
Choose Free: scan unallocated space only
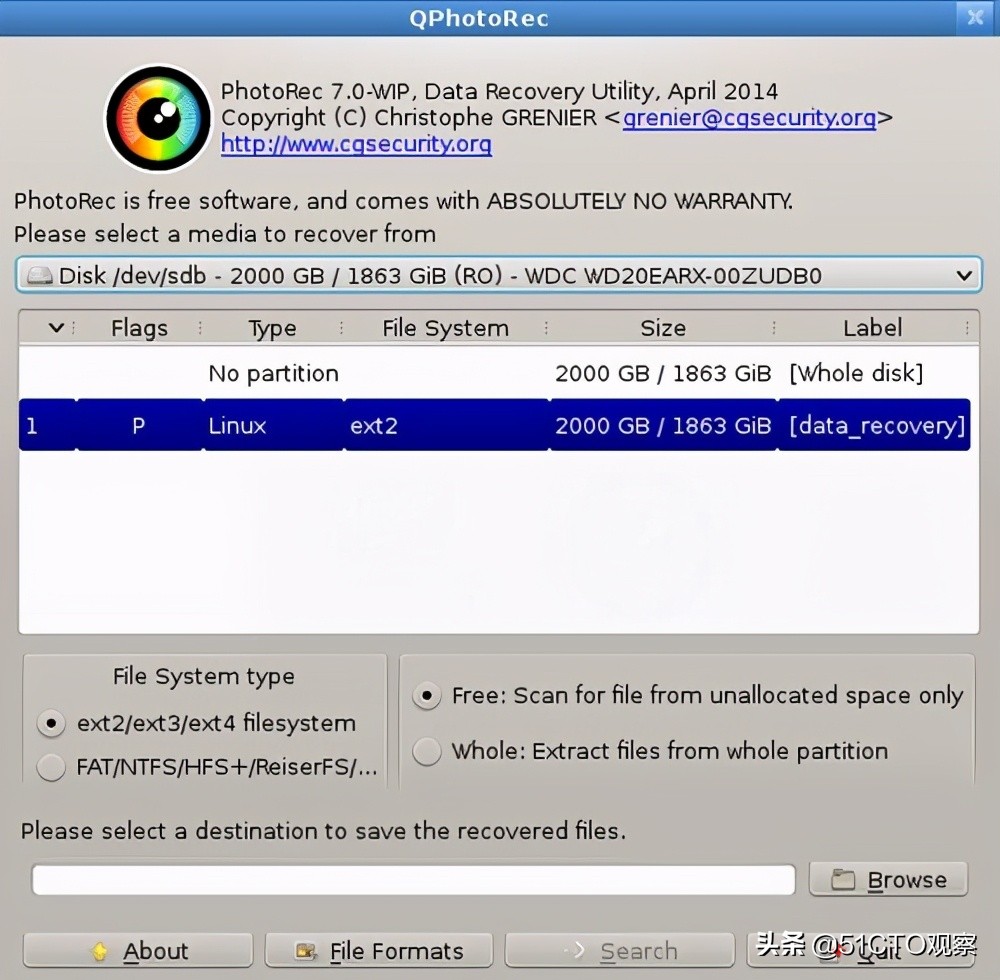click(427, 695)
